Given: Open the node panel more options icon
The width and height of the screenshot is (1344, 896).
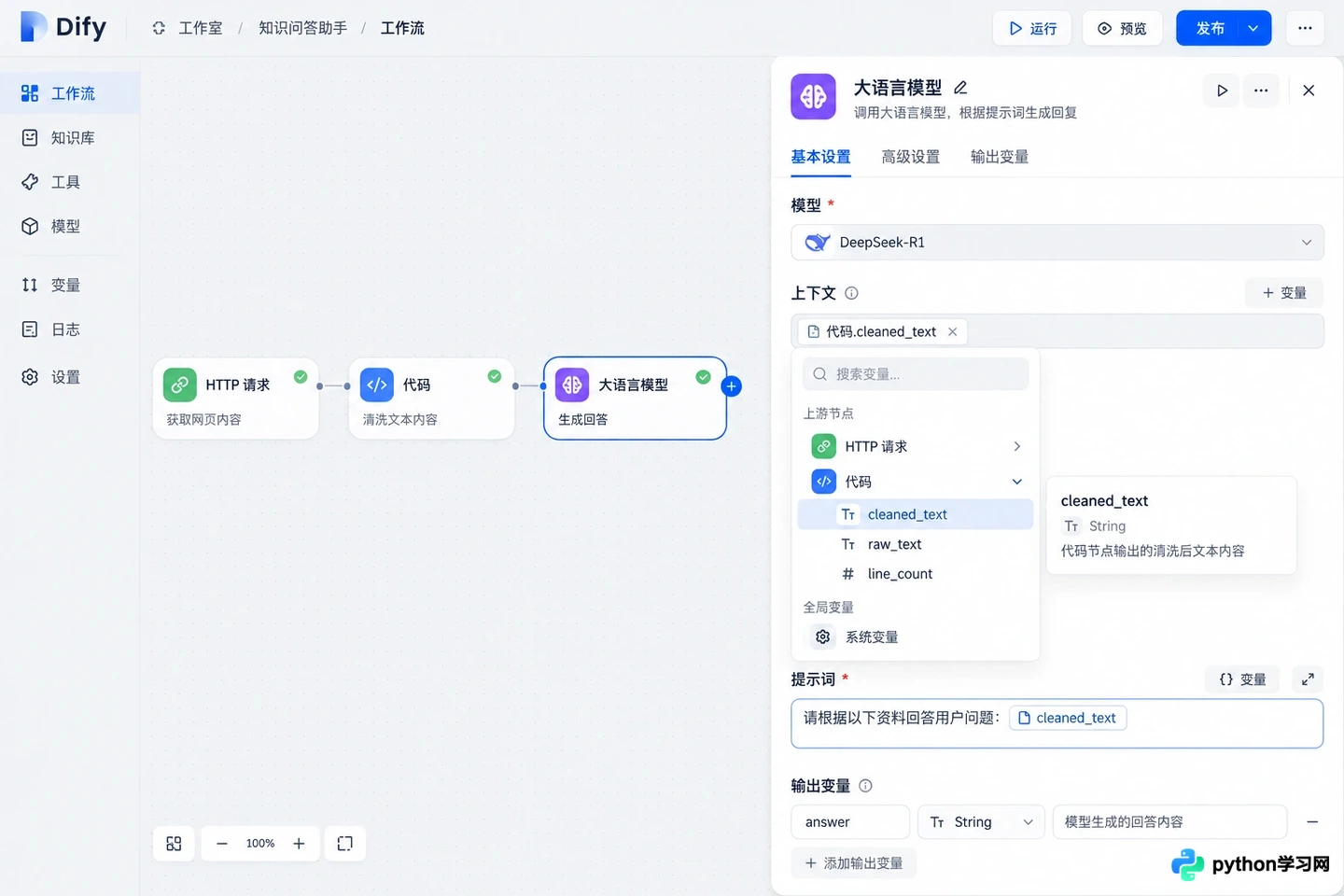Looking at the screenshot, I should coord(1261,91).
